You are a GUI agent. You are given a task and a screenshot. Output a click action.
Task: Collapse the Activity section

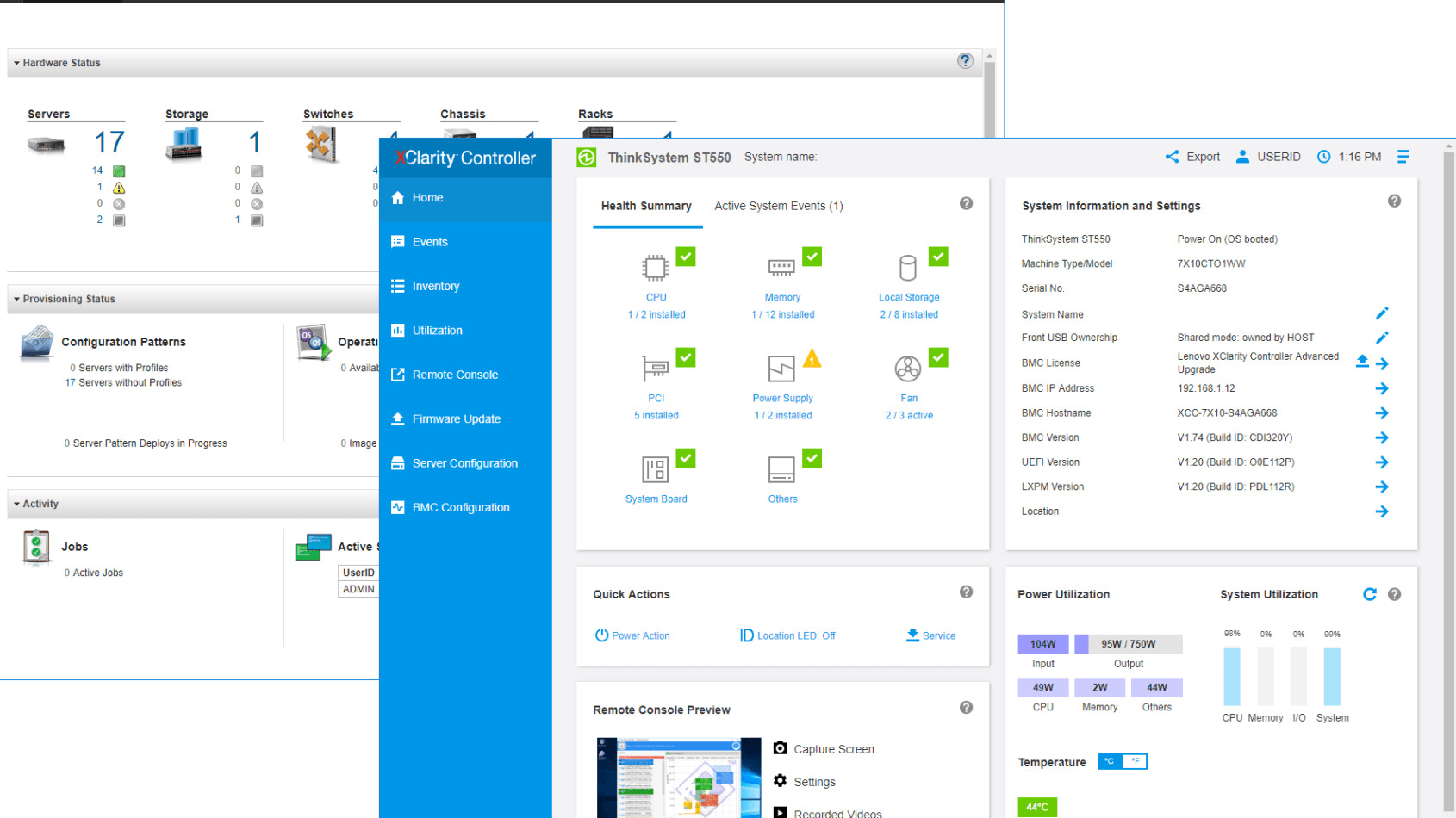[16, 504]
